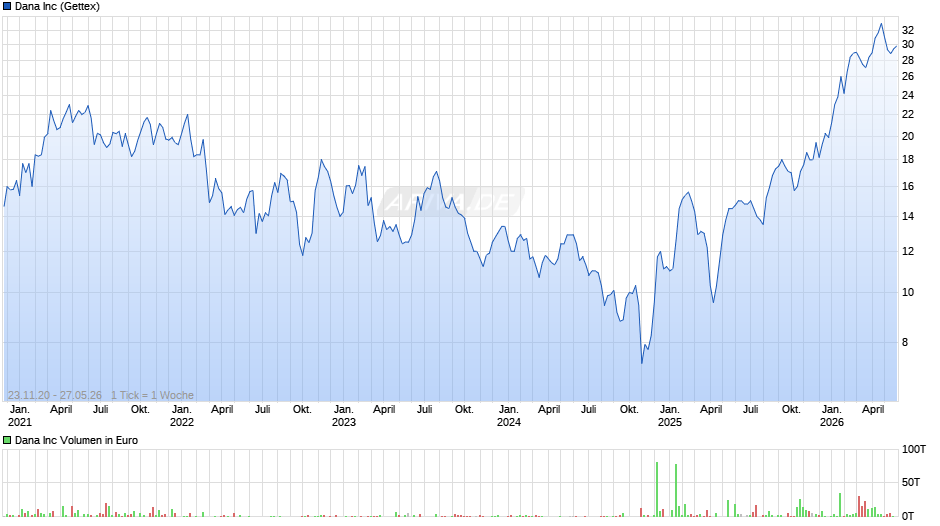Click the volume axis label 50T

pyautogui.click(x=911, y=482)
